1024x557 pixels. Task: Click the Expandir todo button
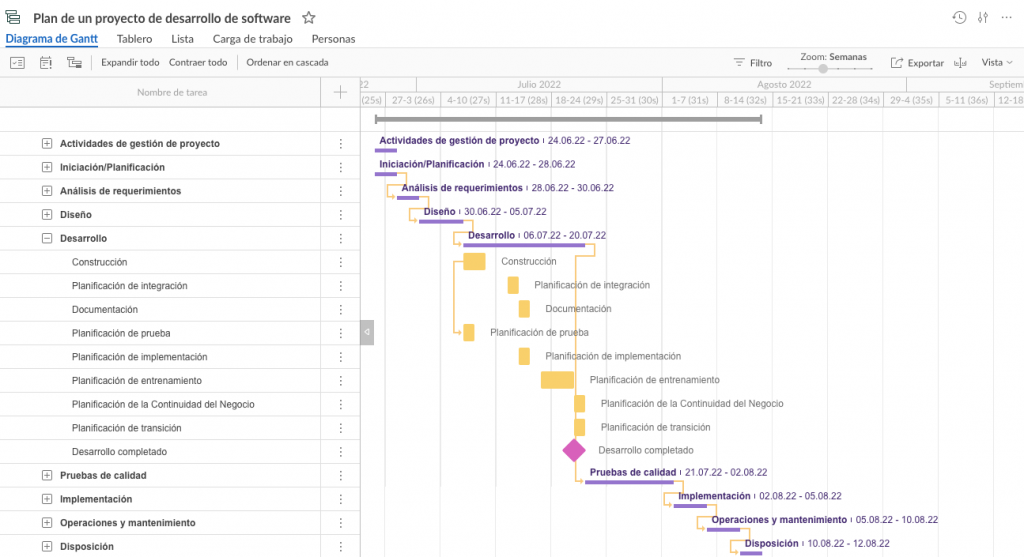[x=130, y=62]
